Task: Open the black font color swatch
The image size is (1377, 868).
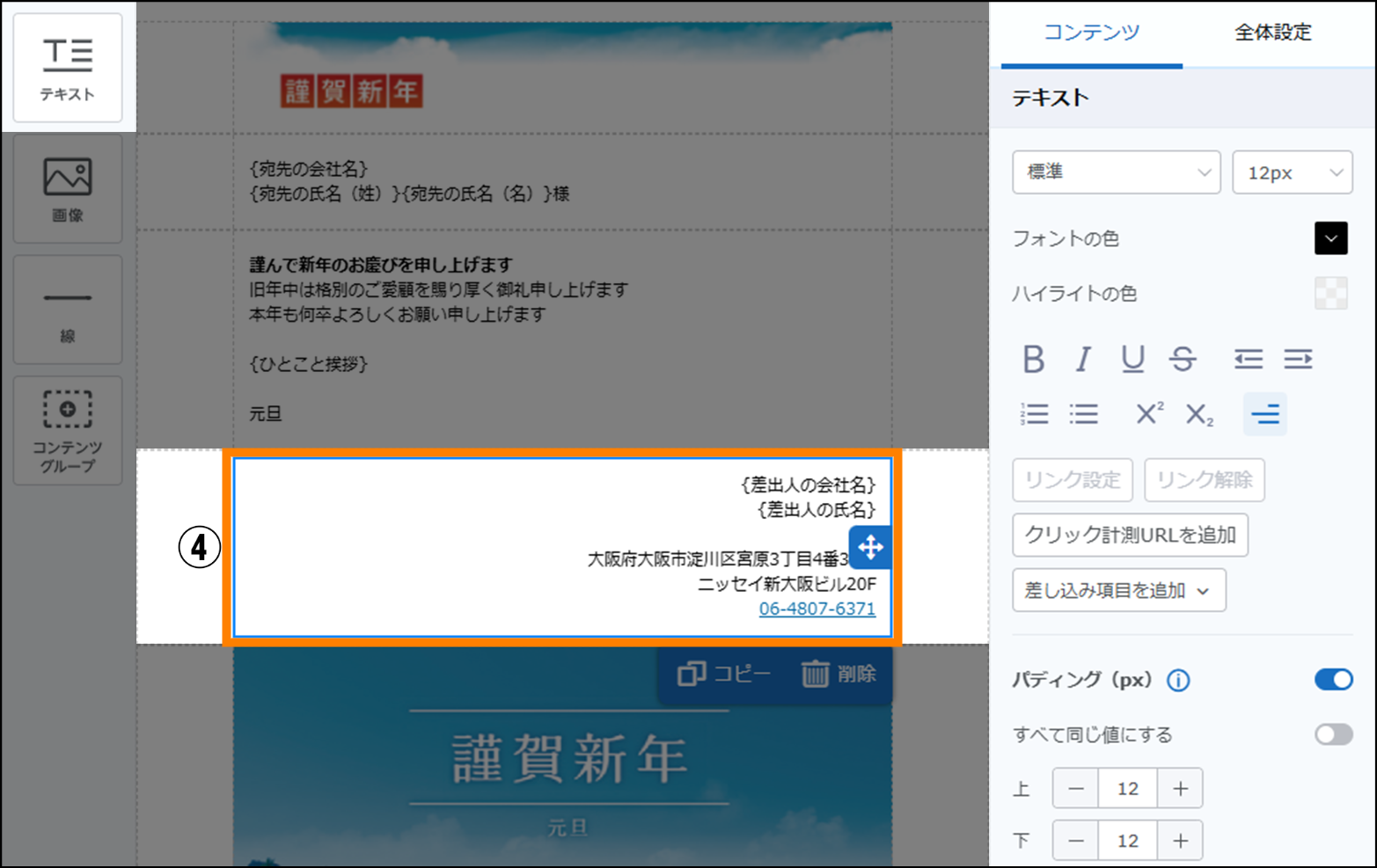Action: coord(1330,238)
